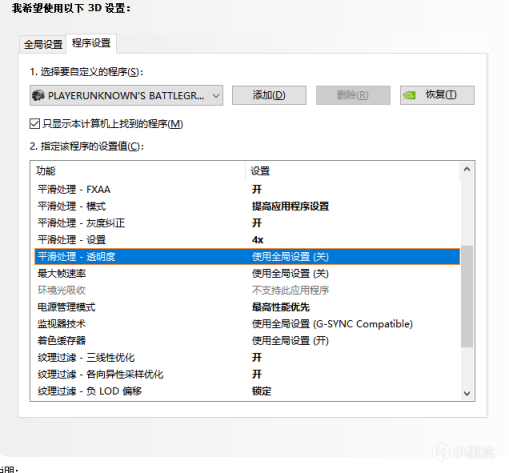Select the highlighted 平滑处理 - 透明度 row
This screenshot has width=509, height=473.
tap(247, 257)
